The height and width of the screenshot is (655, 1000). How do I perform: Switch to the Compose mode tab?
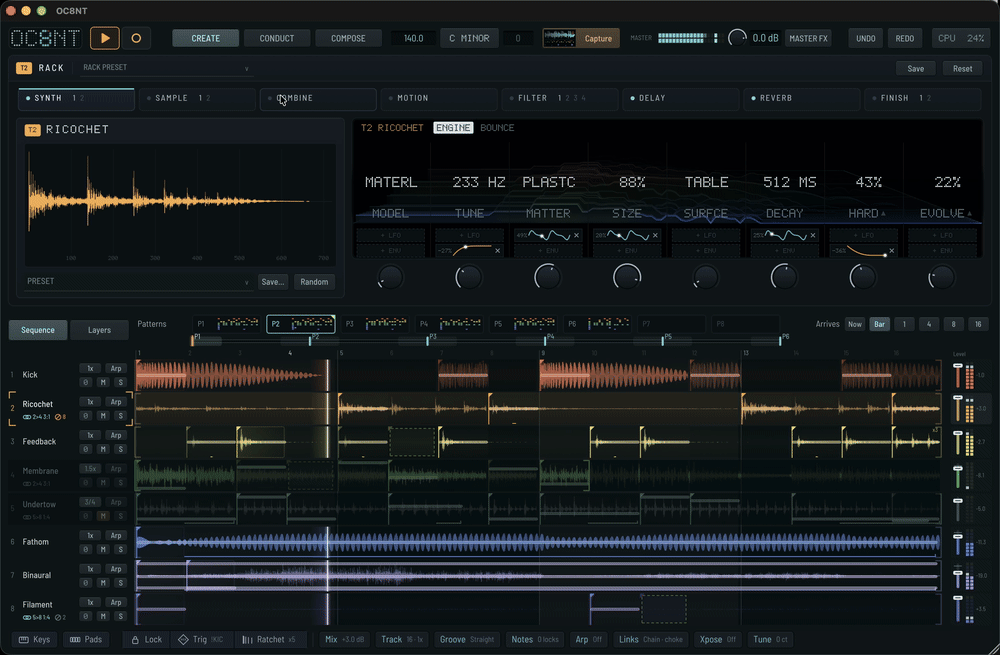[348, 38]
